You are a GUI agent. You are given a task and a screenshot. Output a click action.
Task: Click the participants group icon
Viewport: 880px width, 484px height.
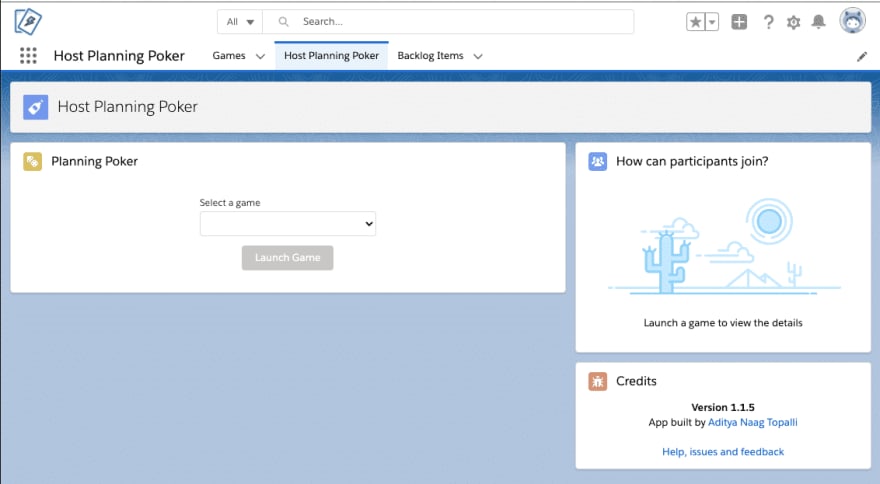click(598, 162)
